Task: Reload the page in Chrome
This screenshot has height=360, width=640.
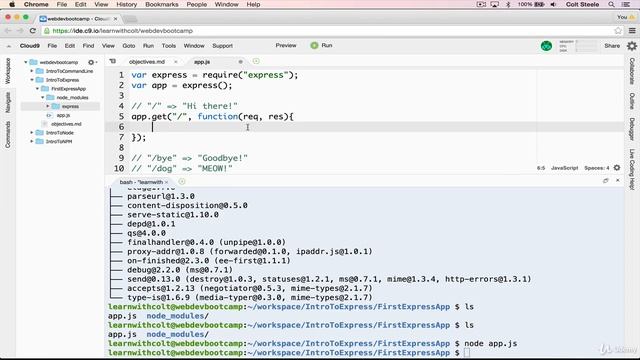Action: click(x=33, y=31)
